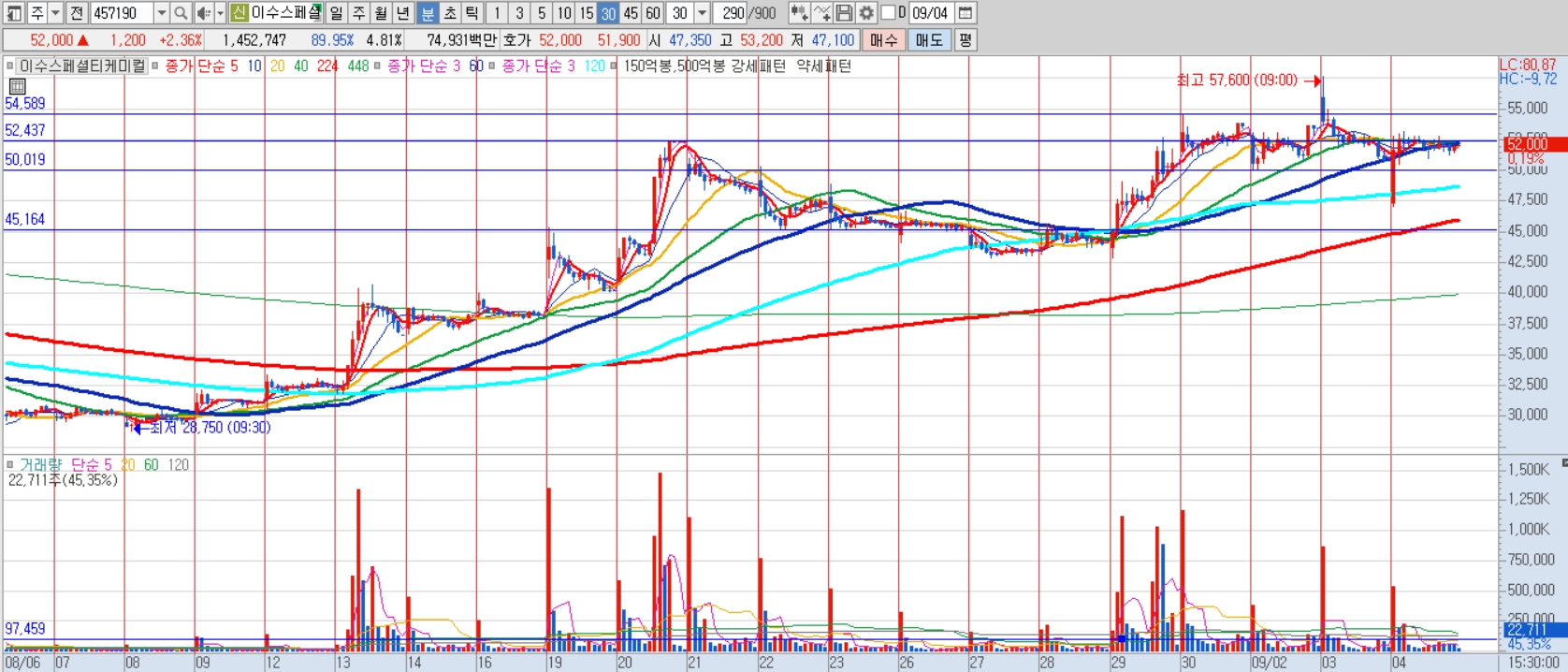Click the 평 button
The width and height of the screenshot is (1568, 672).
[x=965, y=40]
